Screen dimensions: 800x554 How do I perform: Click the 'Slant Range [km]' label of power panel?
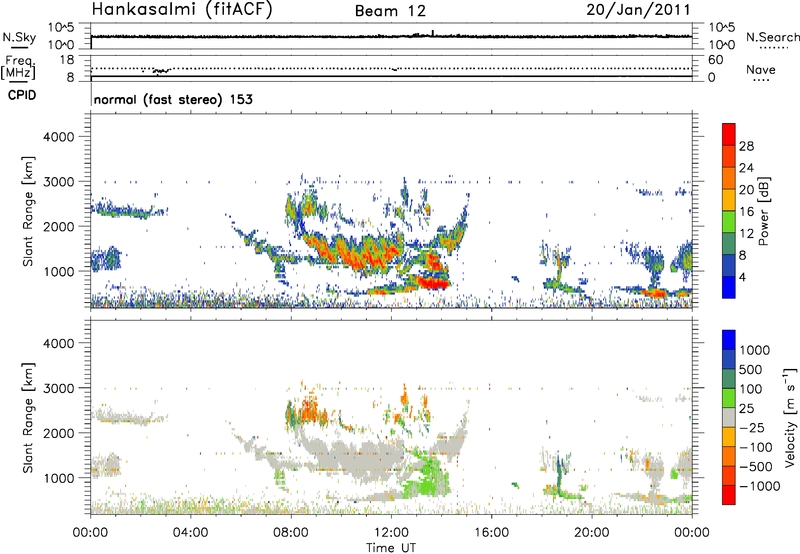pos(28,211)
